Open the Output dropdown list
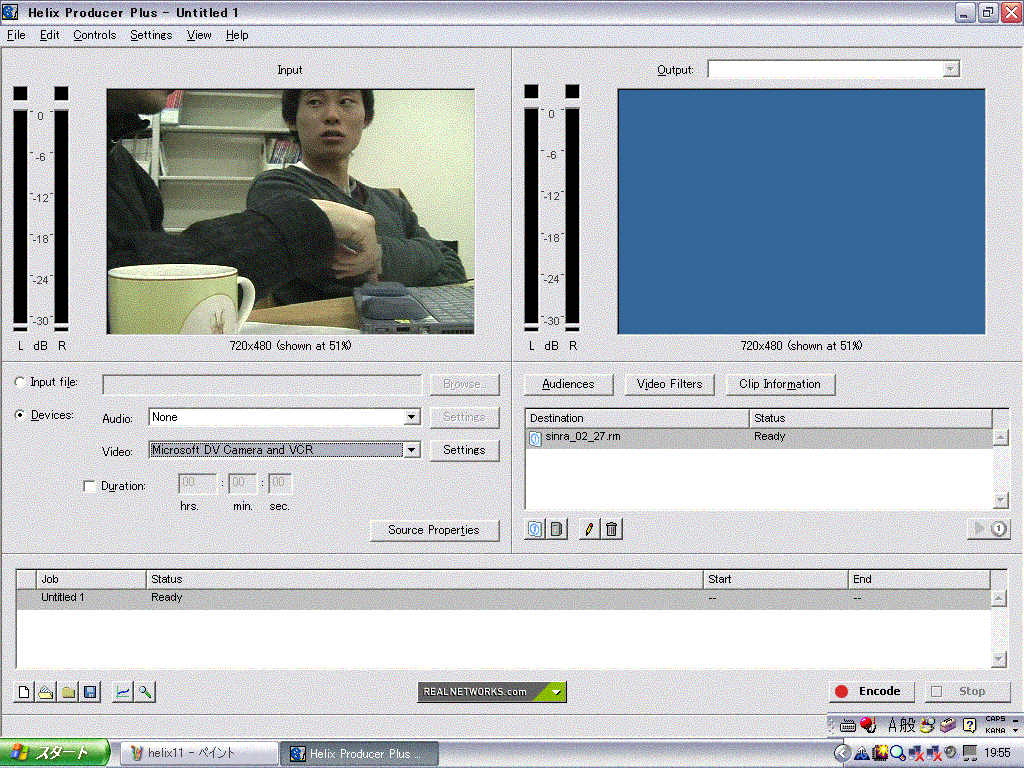Screen dimensions: 1024x768 [x=951, y=69]
